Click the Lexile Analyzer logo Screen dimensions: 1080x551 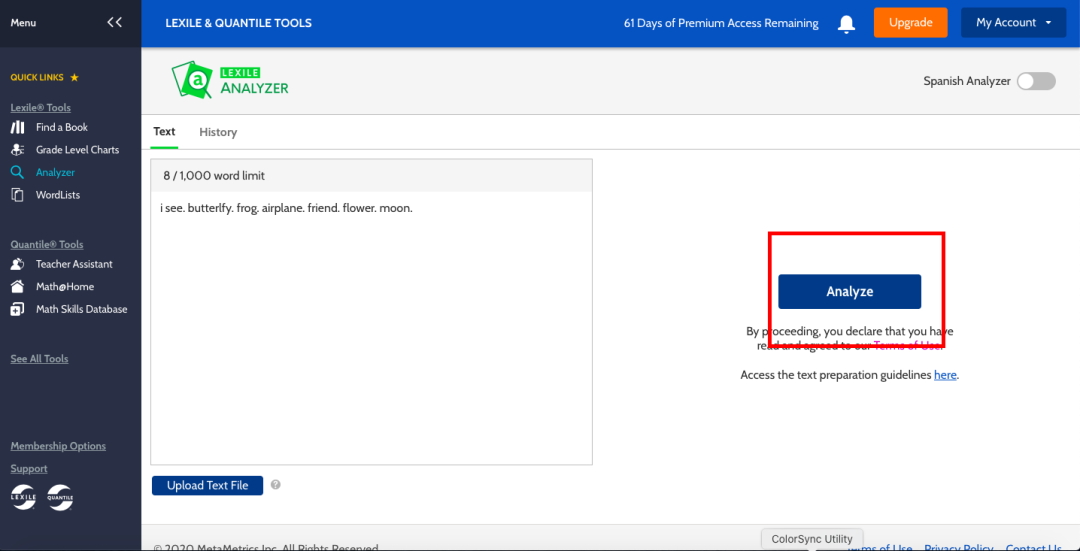click(230, 81)
